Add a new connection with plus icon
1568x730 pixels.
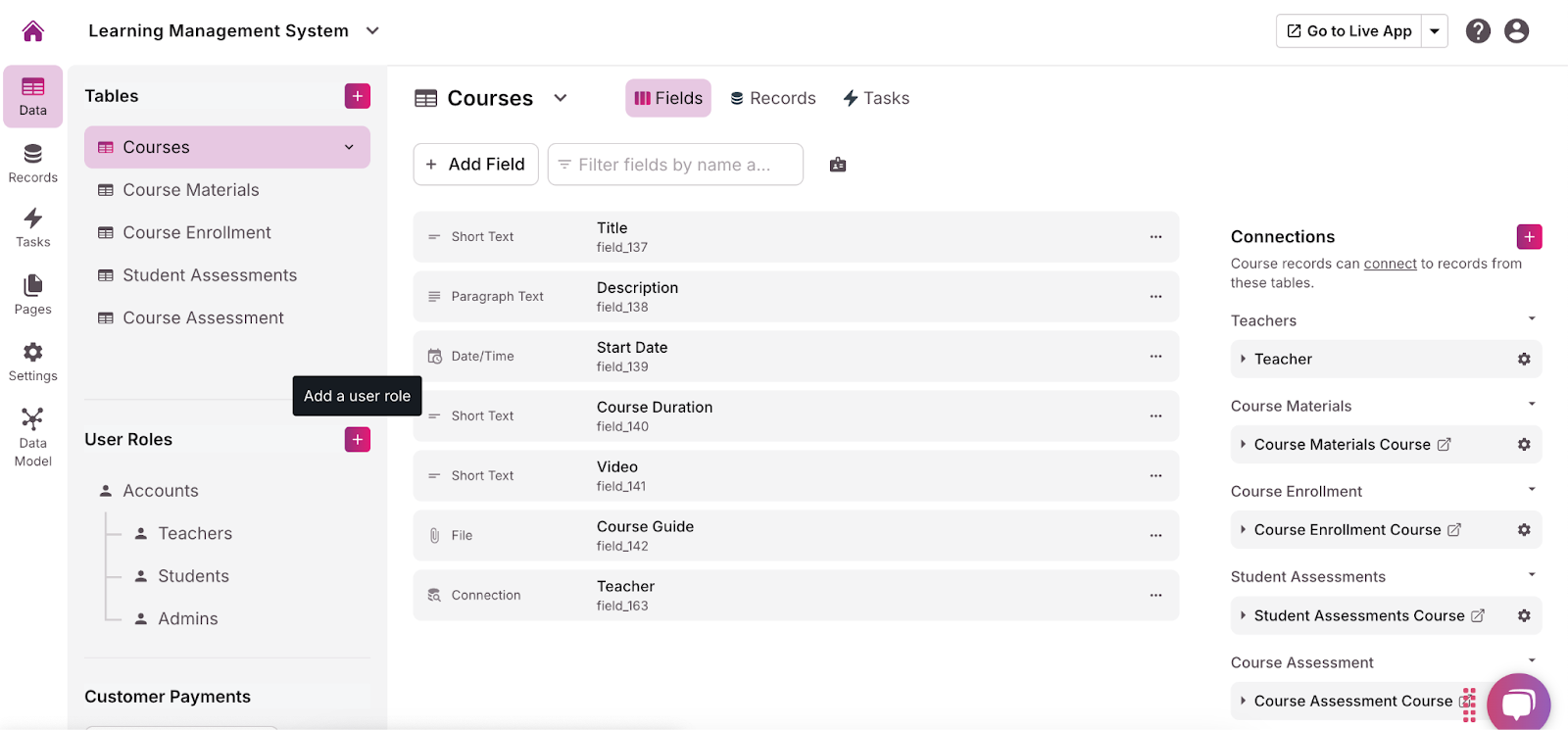tap(1529, 237)
